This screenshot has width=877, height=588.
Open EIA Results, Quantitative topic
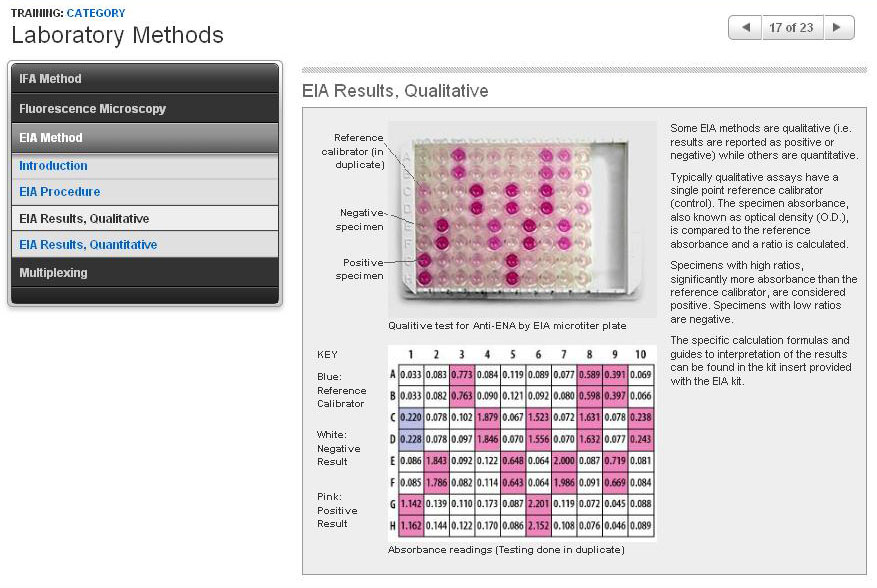(x=88, y=245)
